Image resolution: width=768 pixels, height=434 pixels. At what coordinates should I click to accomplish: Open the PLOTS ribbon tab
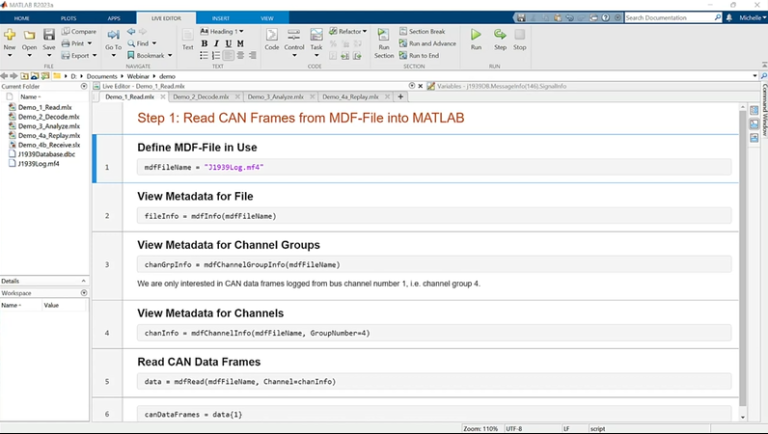68,18
